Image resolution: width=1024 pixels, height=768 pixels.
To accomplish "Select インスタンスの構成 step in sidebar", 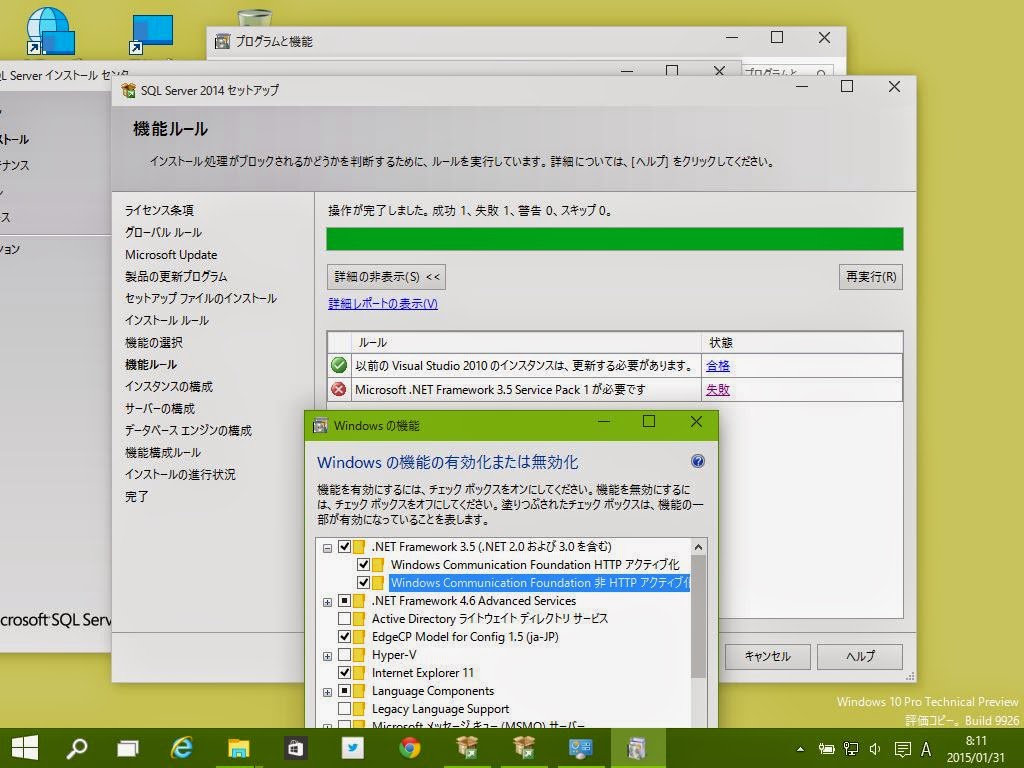I will point(168,387).
